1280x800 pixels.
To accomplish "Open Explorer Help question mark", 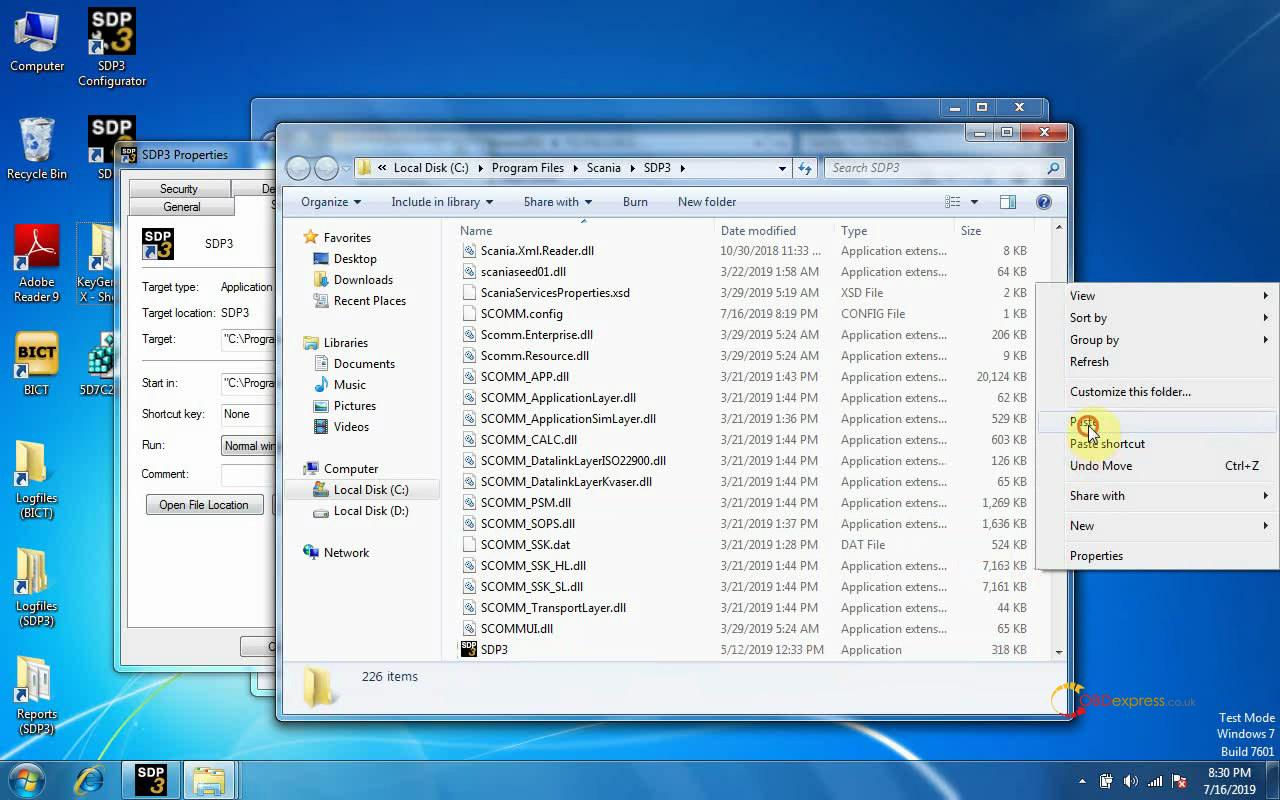I will (x=1044, y=202).
